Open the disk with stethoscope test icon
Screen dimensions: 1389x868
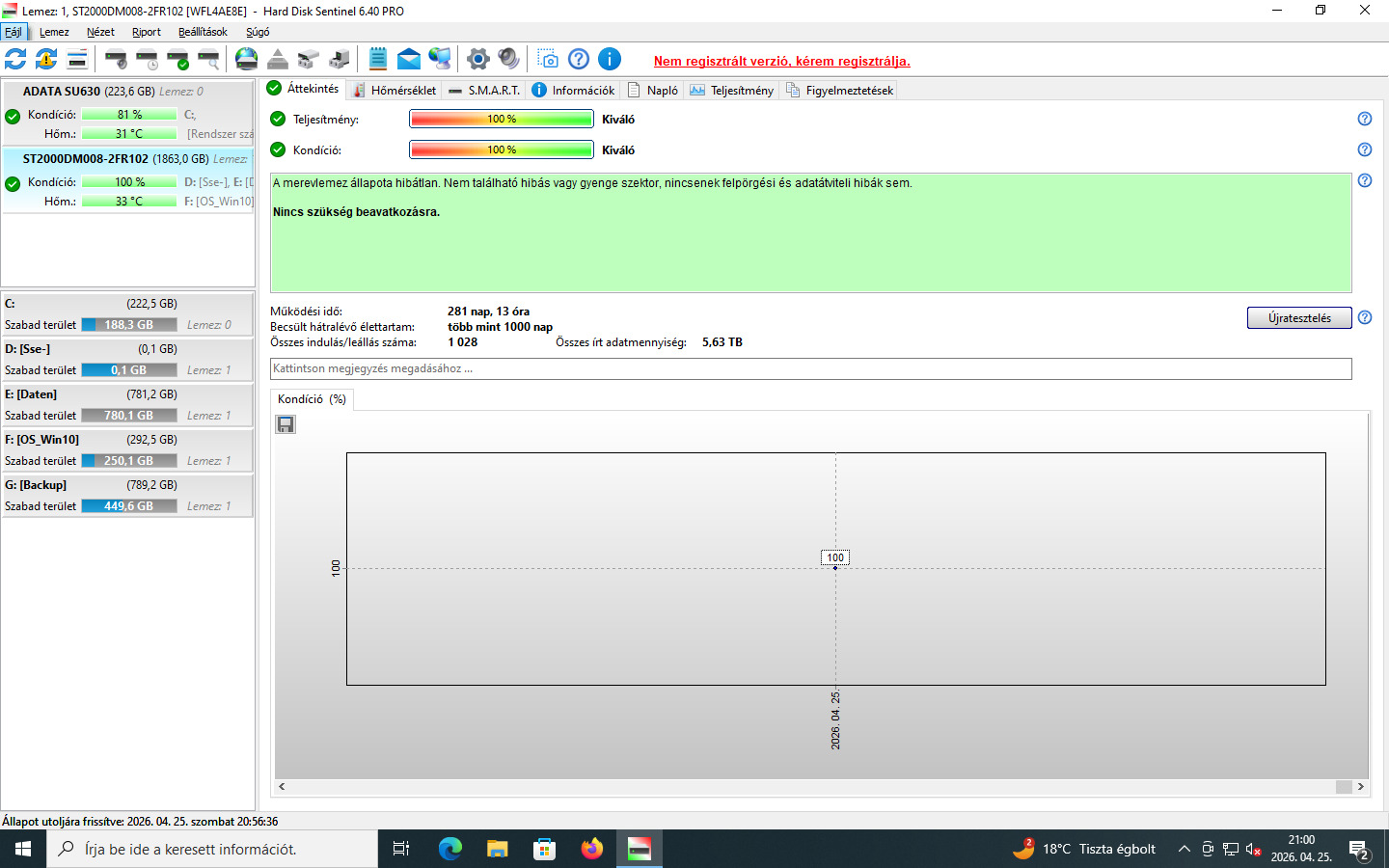(x=116, y=59)
